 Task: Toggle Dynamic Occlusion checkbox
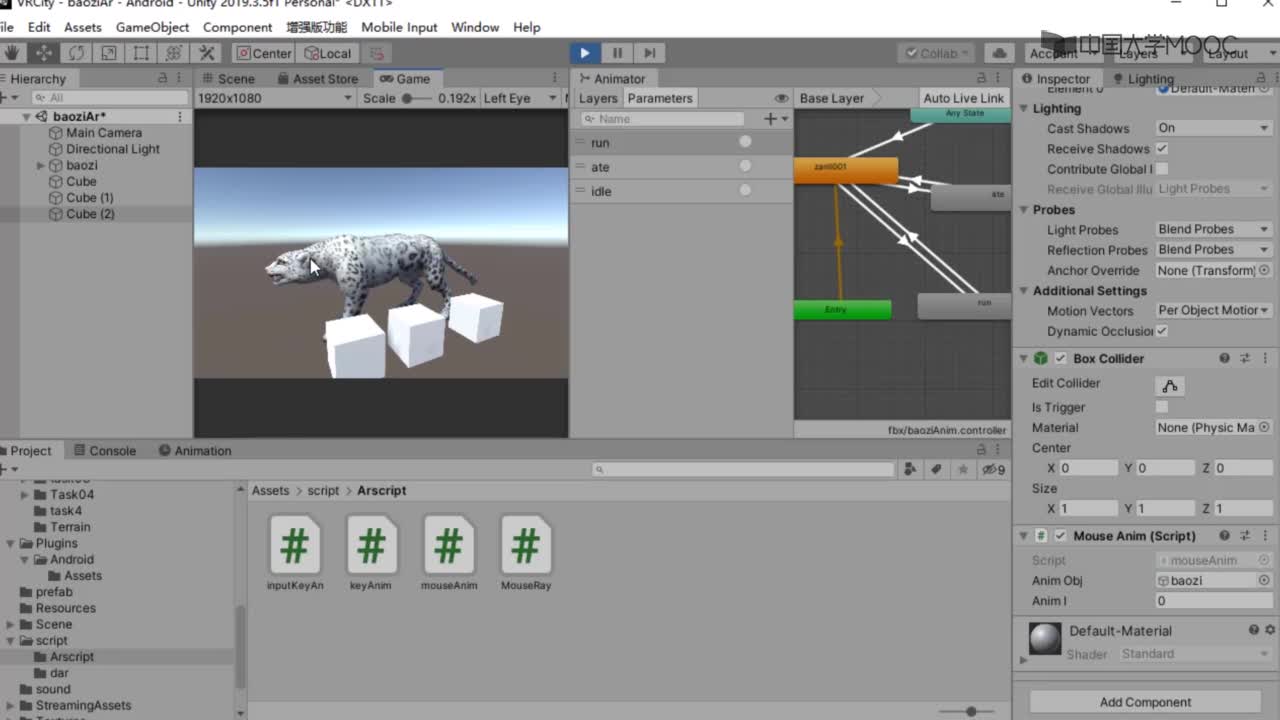point(1162,331)
